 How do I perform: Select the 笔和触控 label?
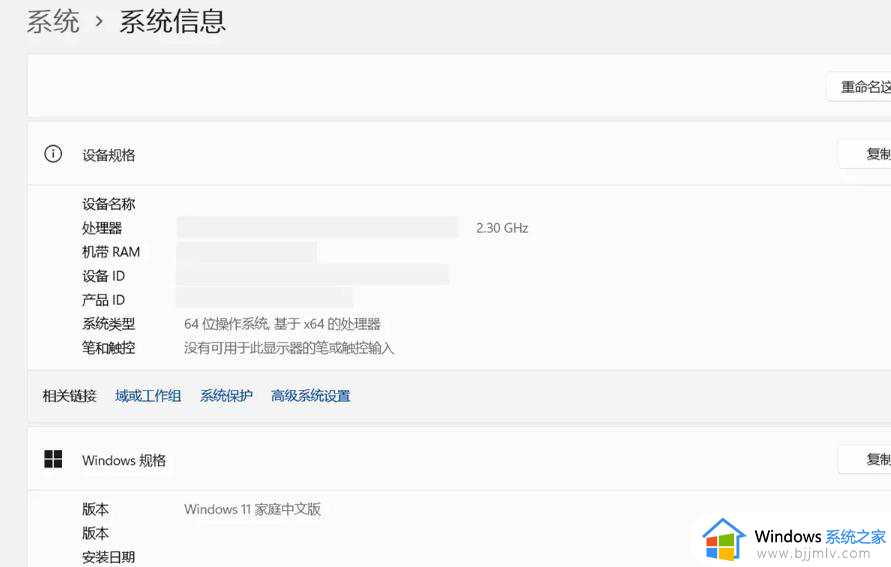pyautogui.click(x=109, y=348)
